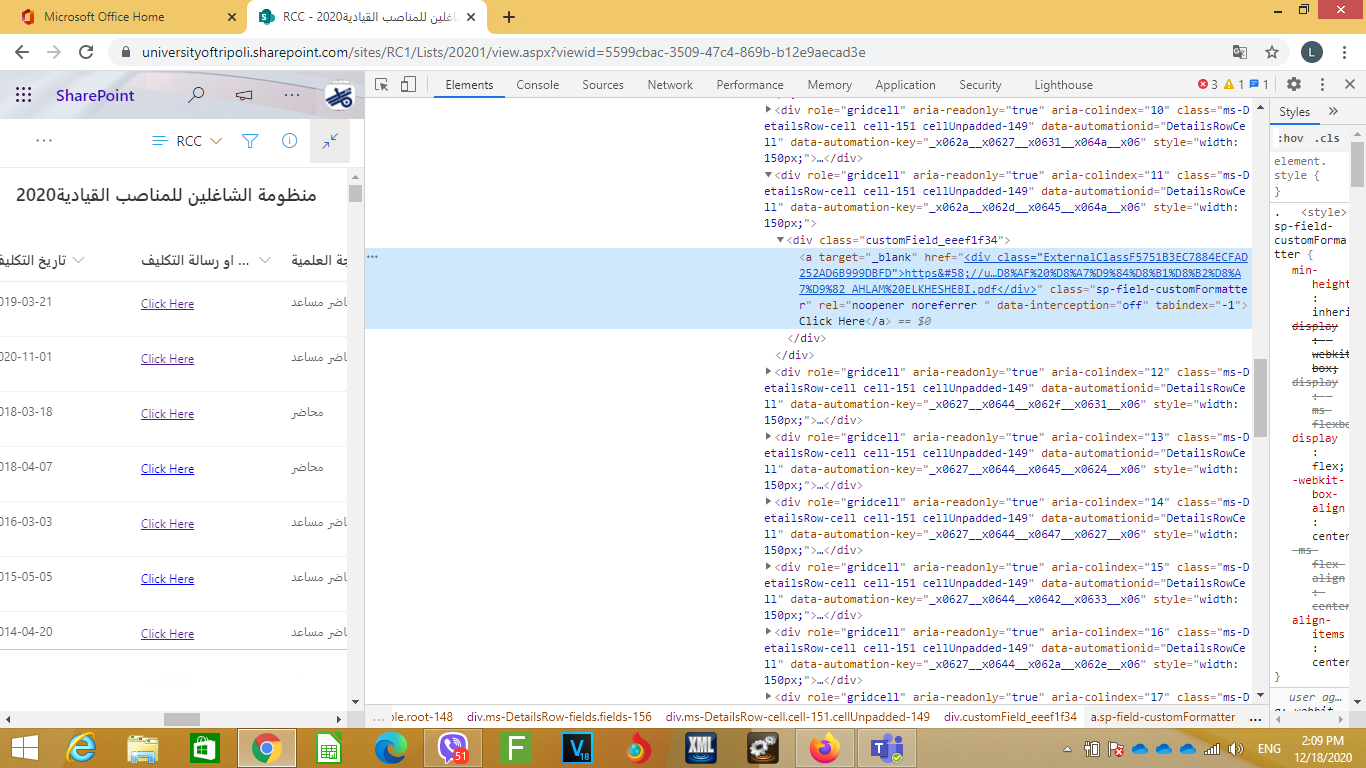Open Viber from the taskbar

[x=454, y=748]
